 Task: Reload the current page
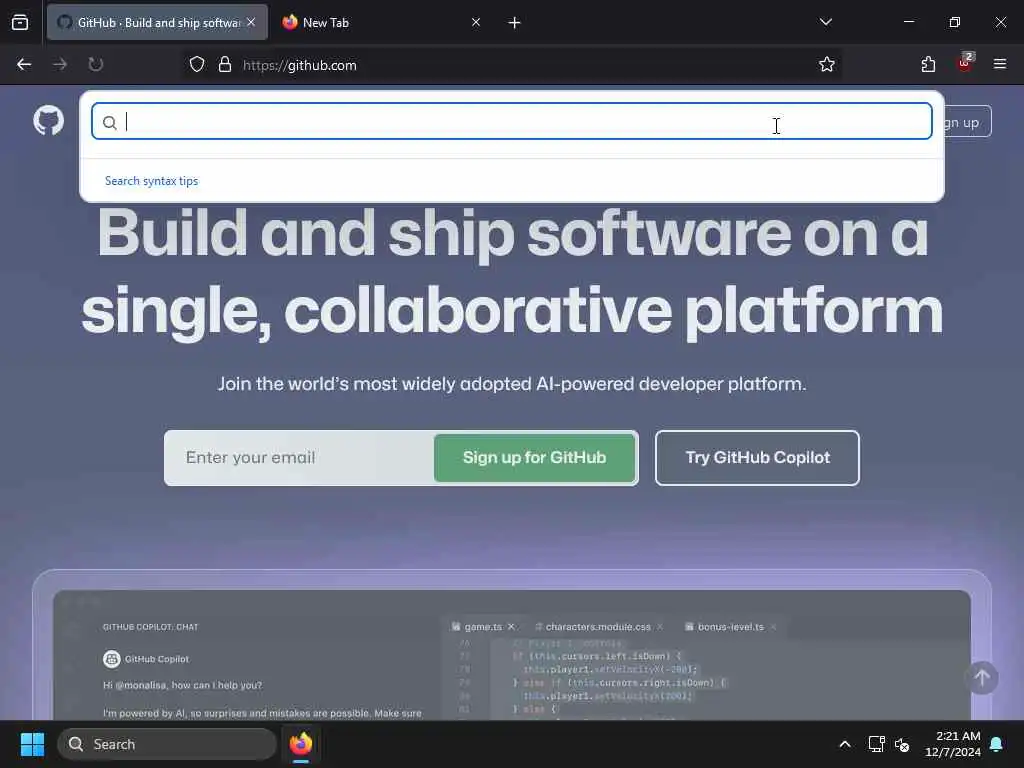pos(96,64)
